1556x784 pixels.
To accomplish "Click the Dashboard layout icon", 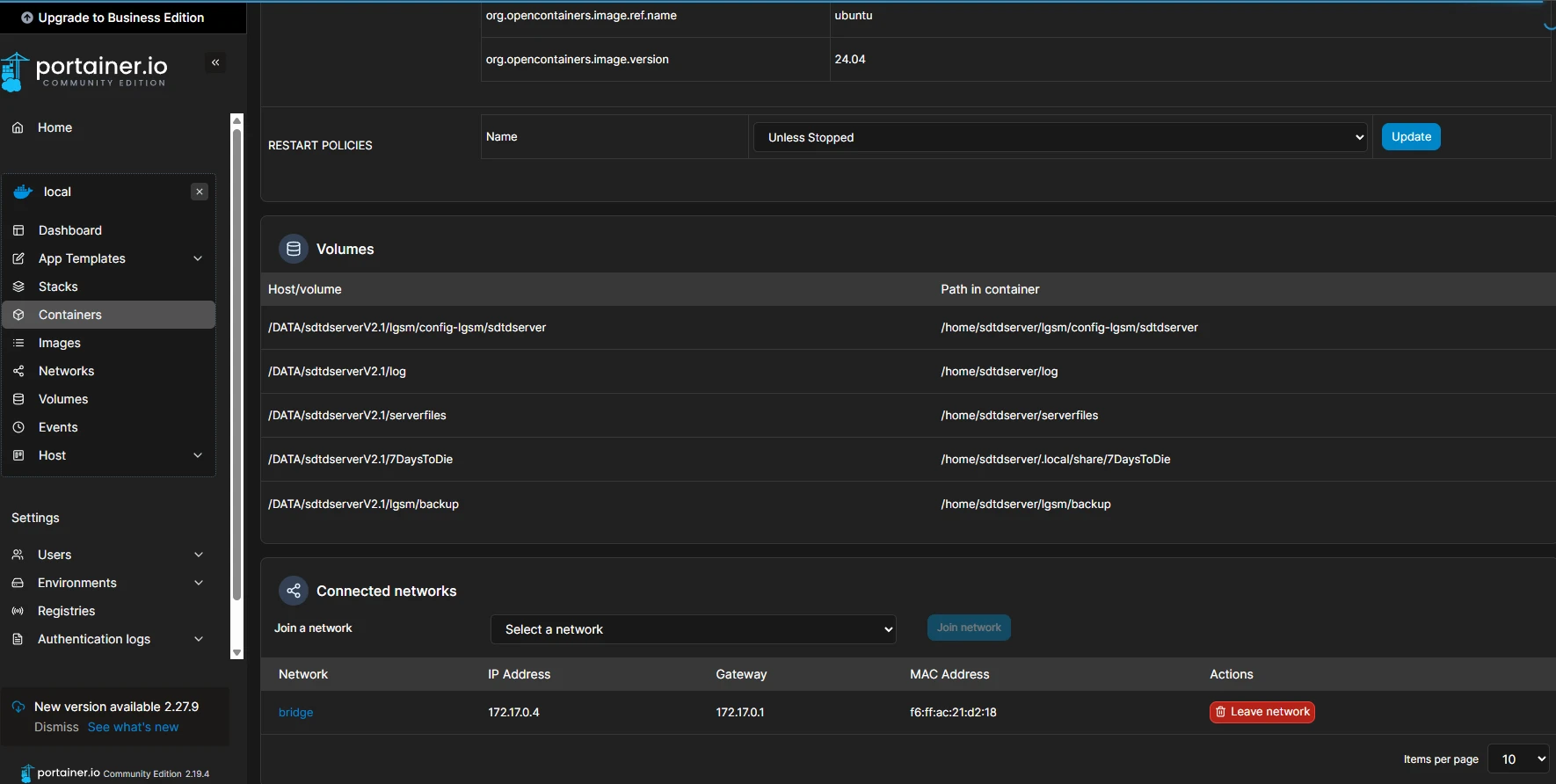I will pyautogui.click(x=18, y=230).
